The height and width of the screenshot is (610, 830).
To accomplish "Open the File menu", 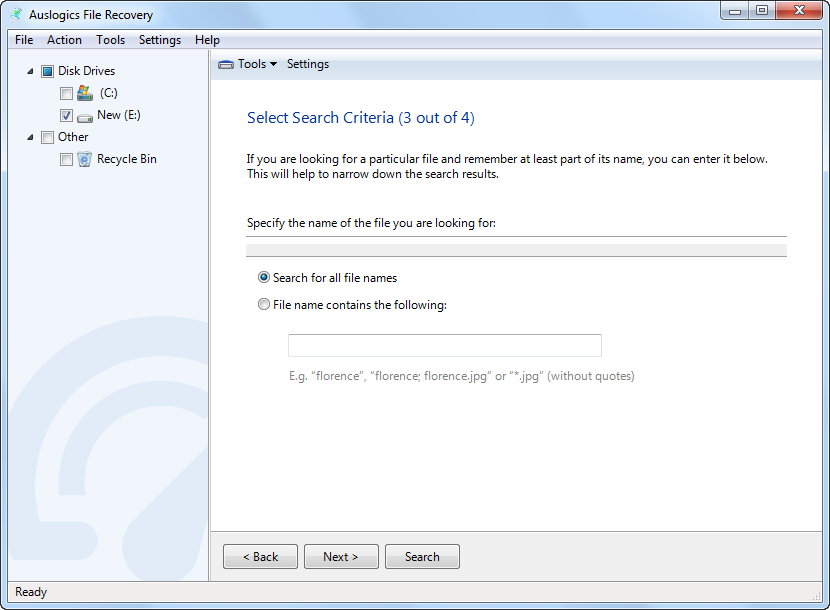I will click(x=24, y=40).
